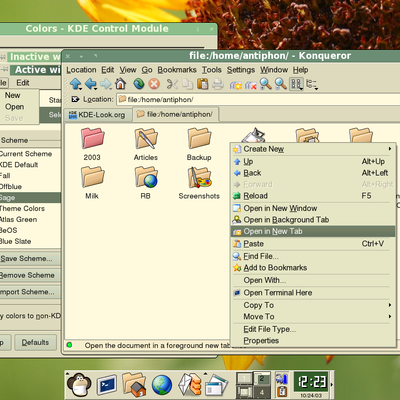400x400 pixels.
Task: Click the Home icon in the toolbar
Action: [121, 83]
